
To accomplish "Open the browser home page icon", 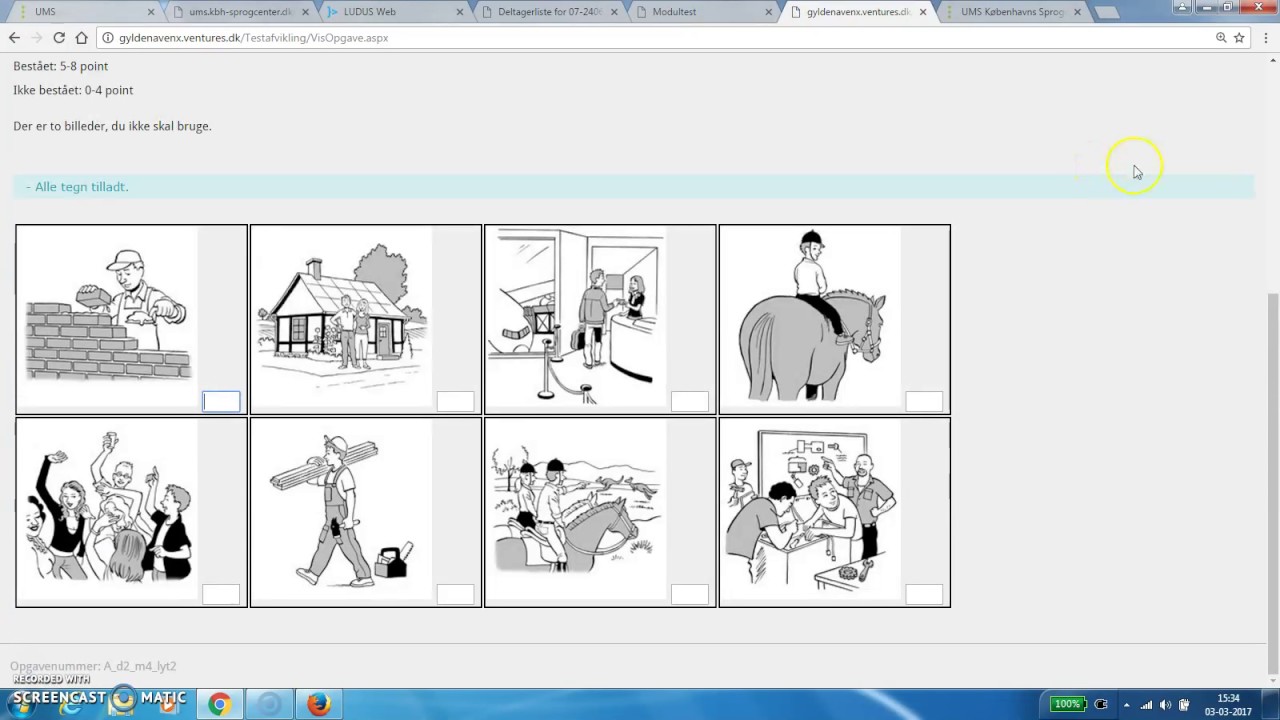I will 82,38.
